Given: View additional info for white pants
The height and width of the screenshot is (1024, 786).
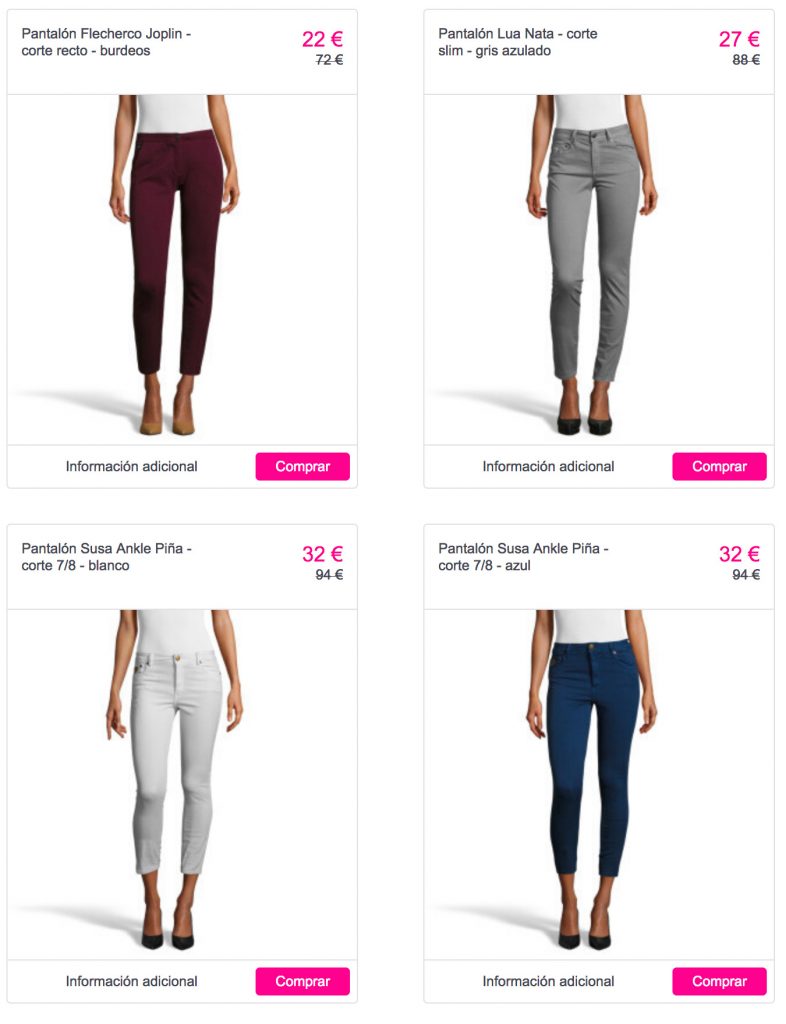Looking at the screenshot, I should (x=131, y=981).
